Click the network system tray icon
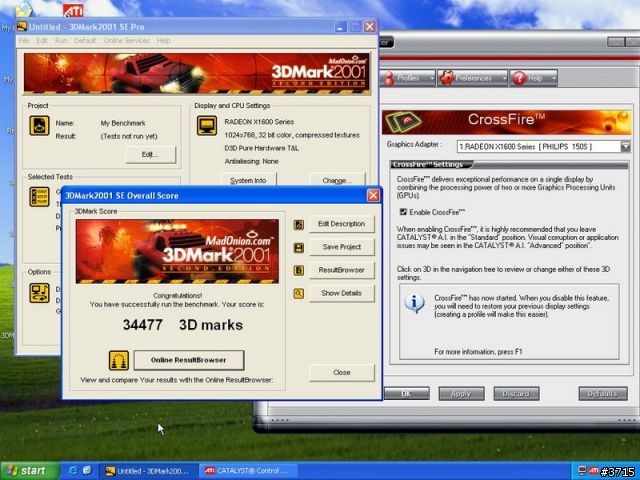The image size is (640, 480). tap(582, 471)
